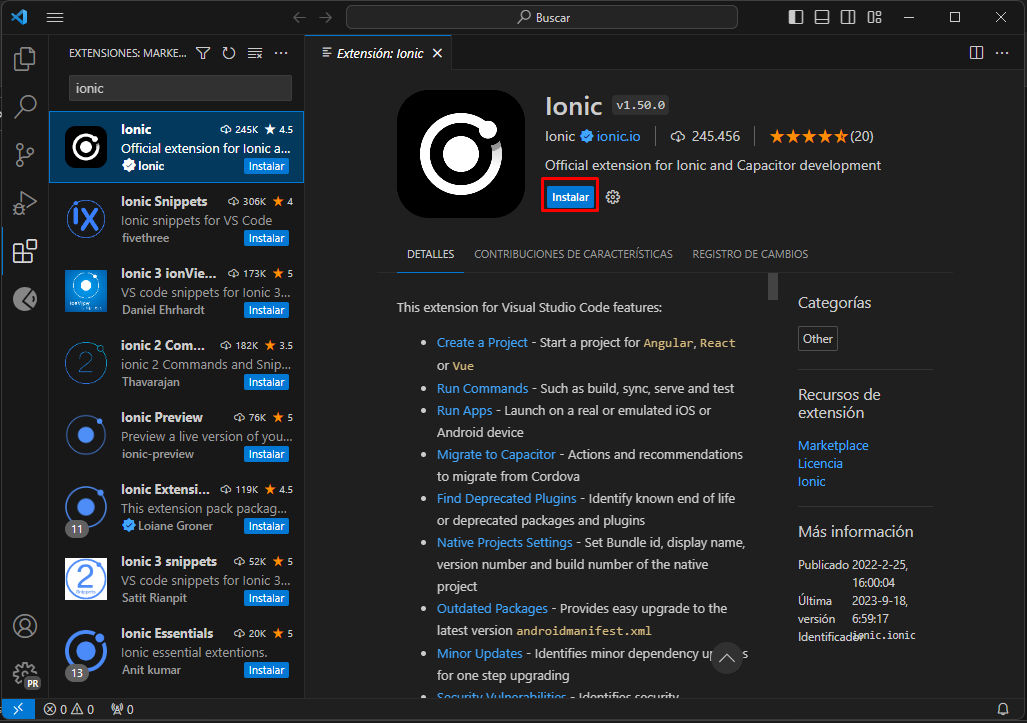1027x723 pixels.
Task: Open forwarded ports status bar item
Action: point(122,709)
